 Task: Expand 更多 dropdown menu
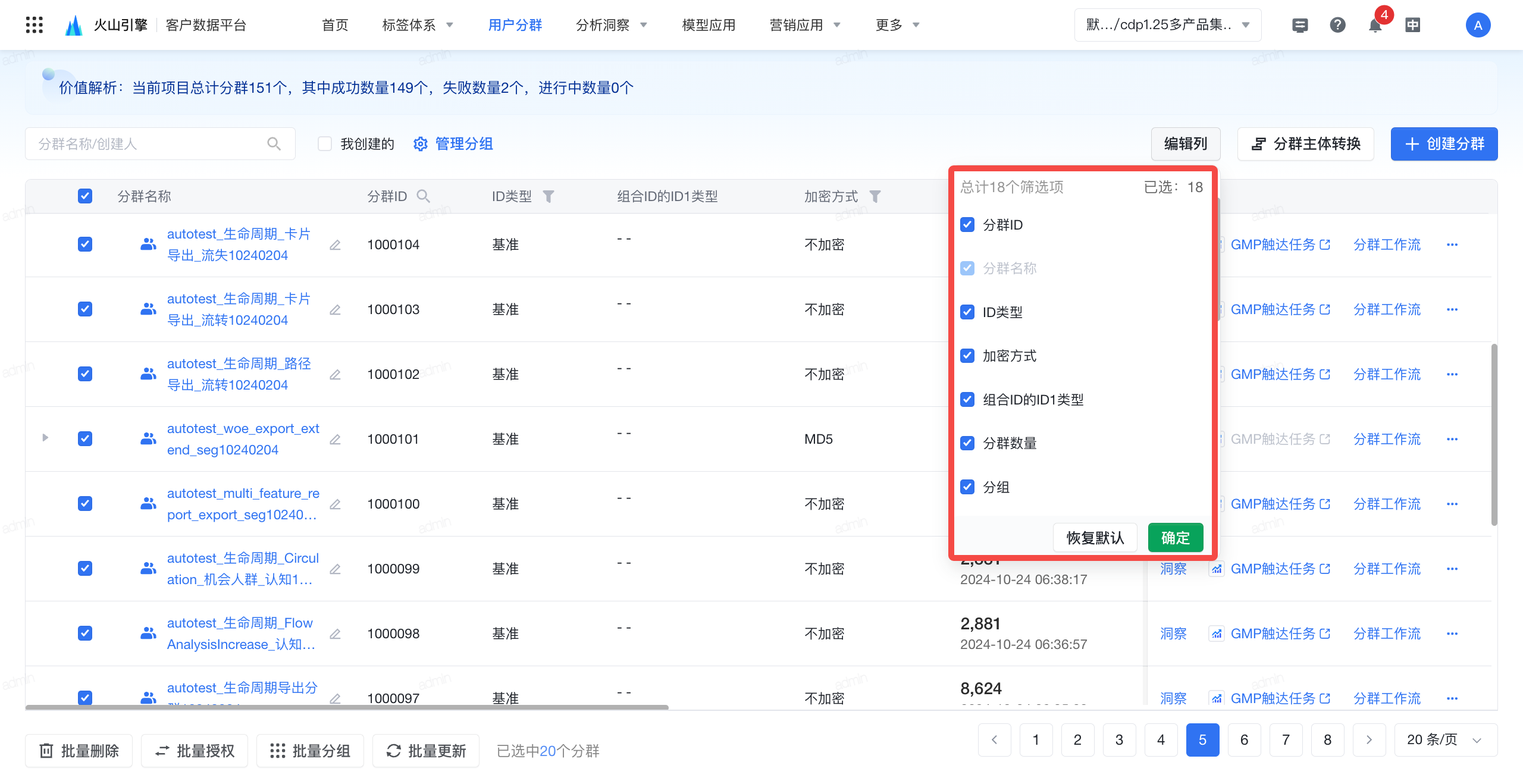(898, 25)
